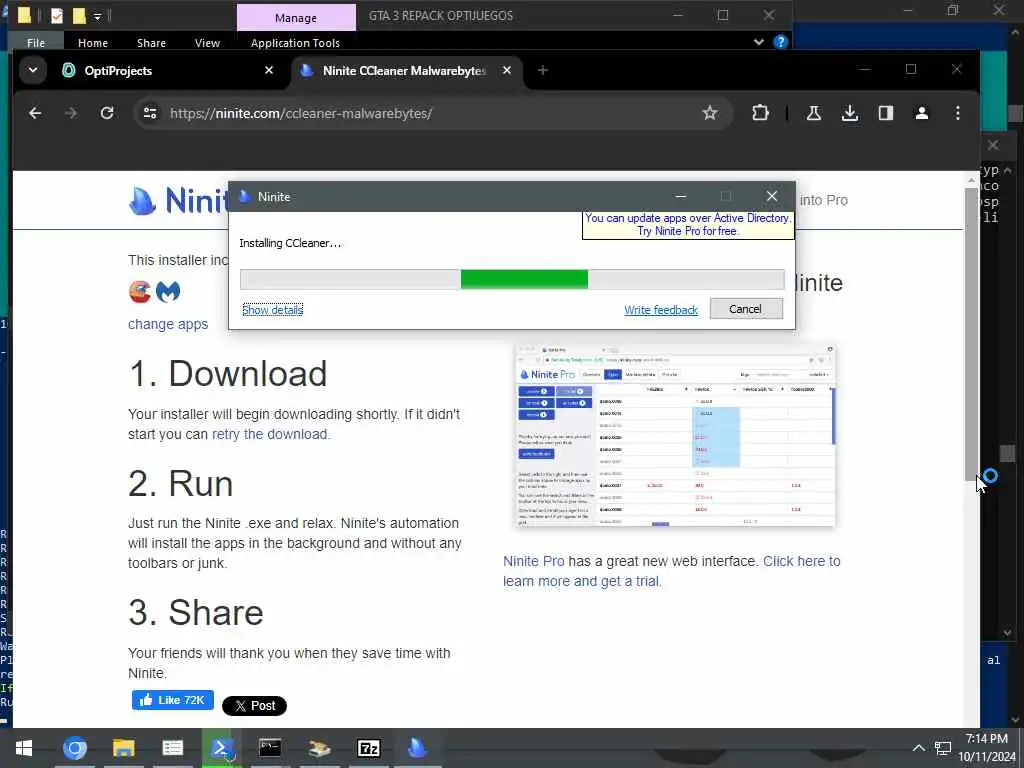Click the Ninite logo on the page
The image size is (1024, 768).
click(178, 200)
